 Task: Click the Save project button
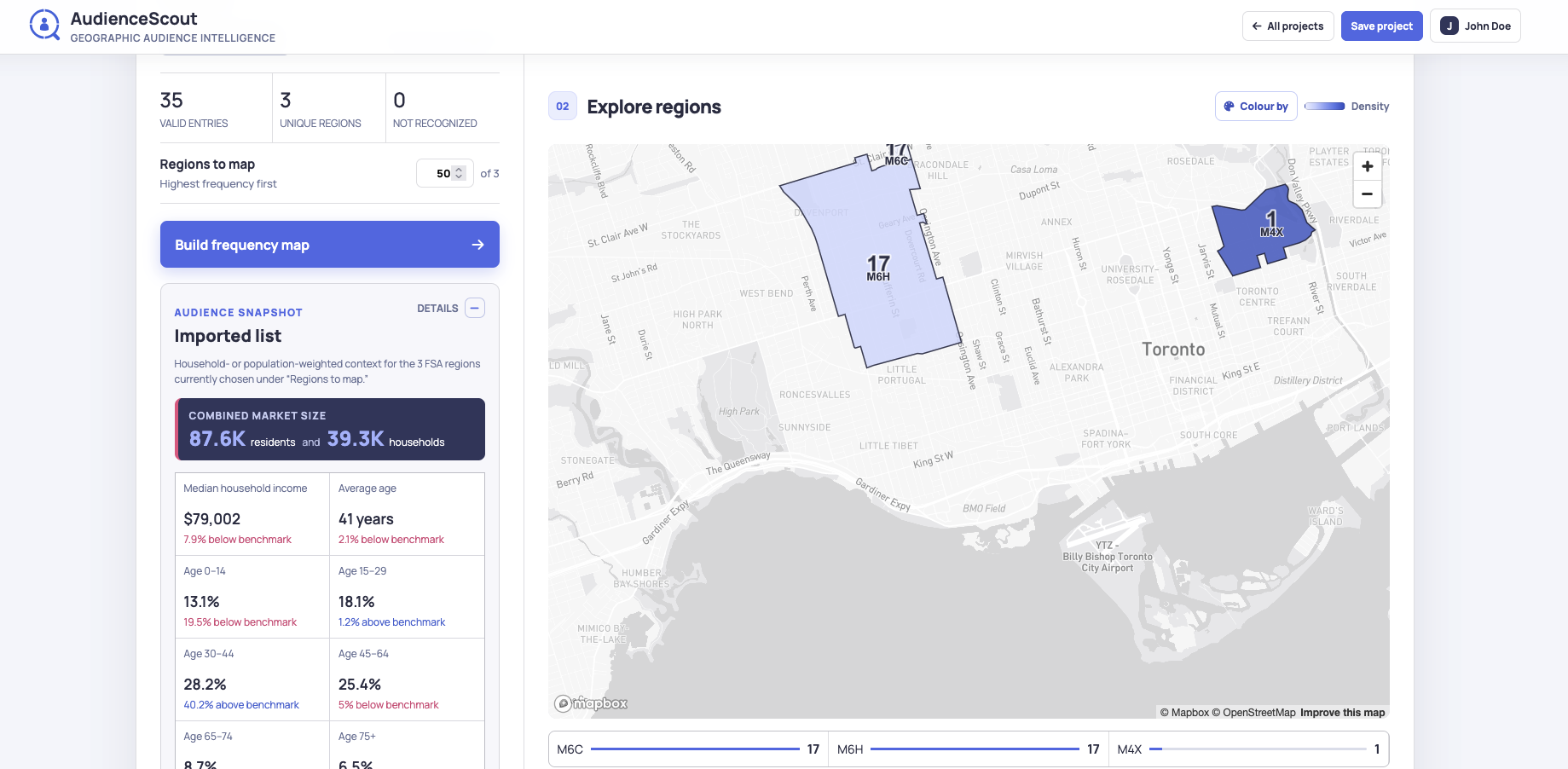[1381, 26]
